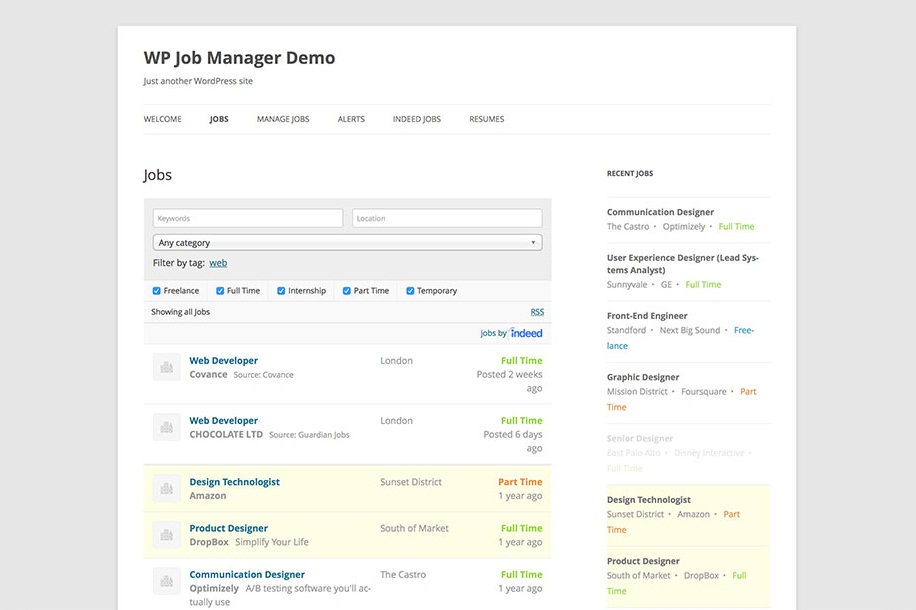This screenshot has height=610, width=916.
Task: Click the 'Filter by tag:' label
Action: (x=179, y=263)
